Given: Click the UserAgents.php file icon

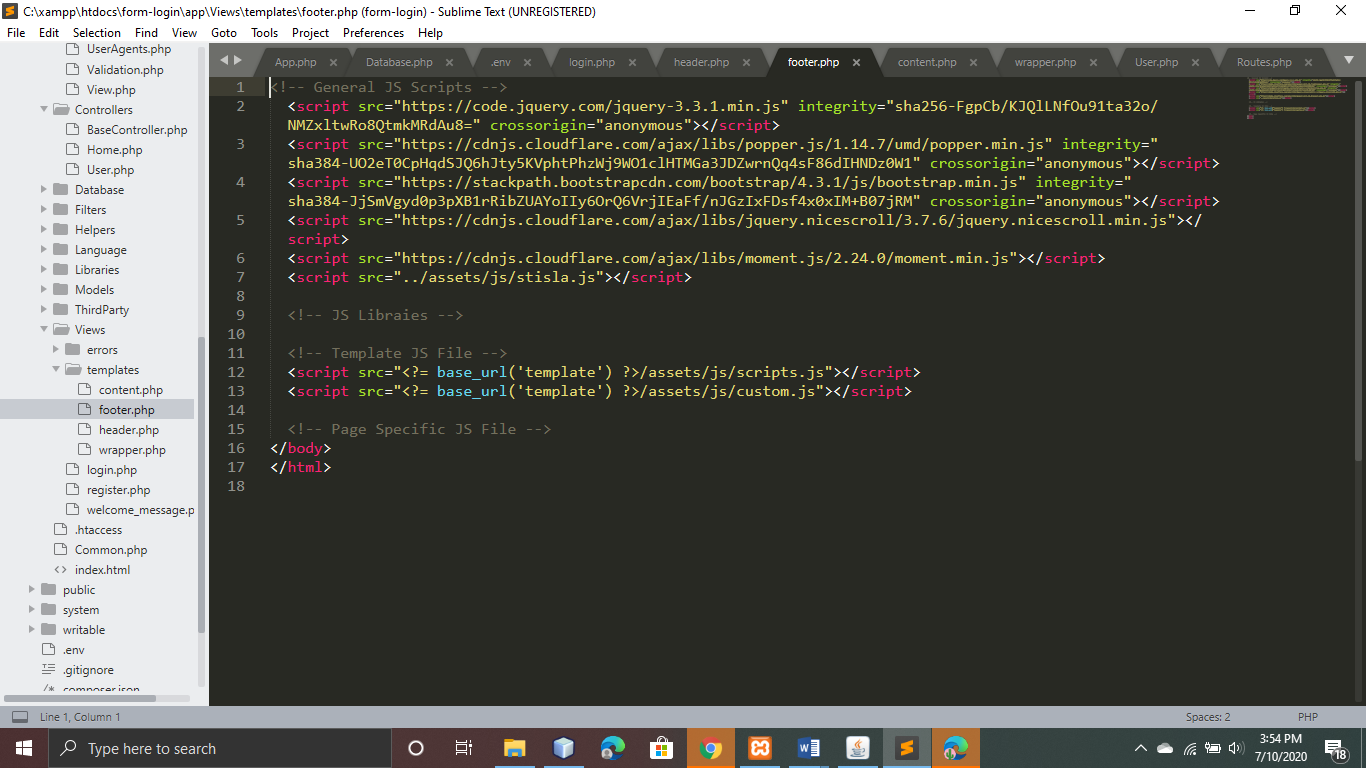Looking at the screenshot, I should point(72,49).
